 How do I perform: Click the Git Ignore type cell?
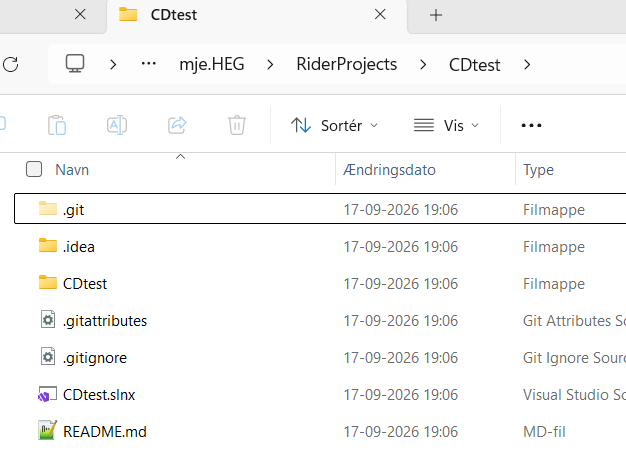574,358
